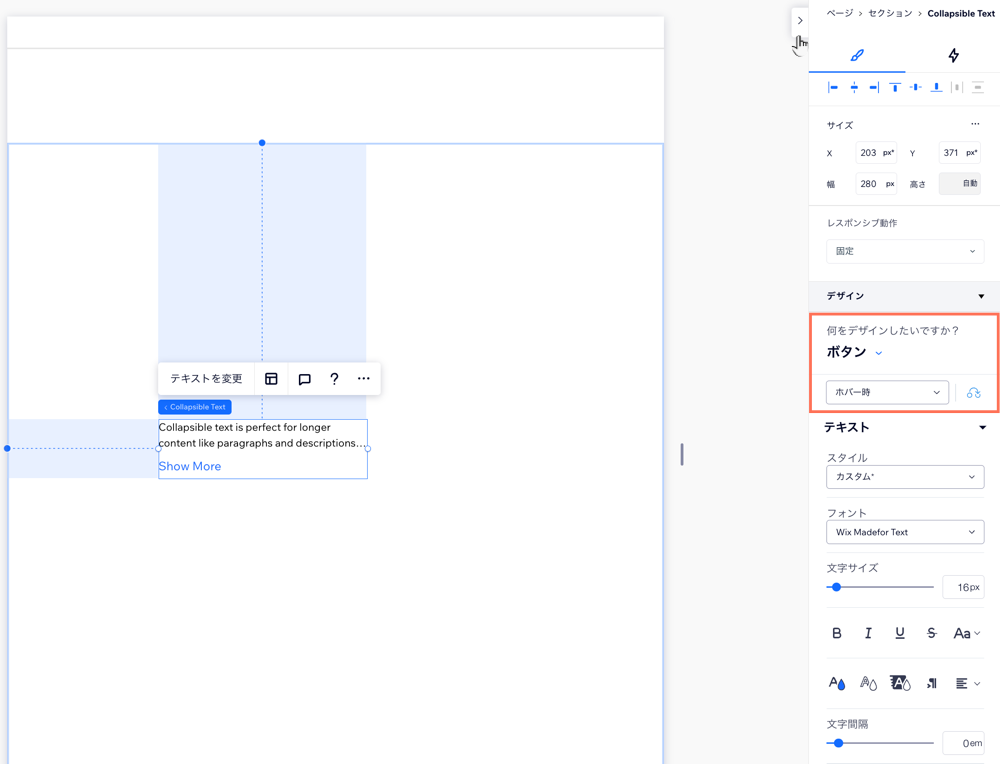1000x764 pixels.
Task: Select the left horizontal alignment icon
Action: (832, 87)
